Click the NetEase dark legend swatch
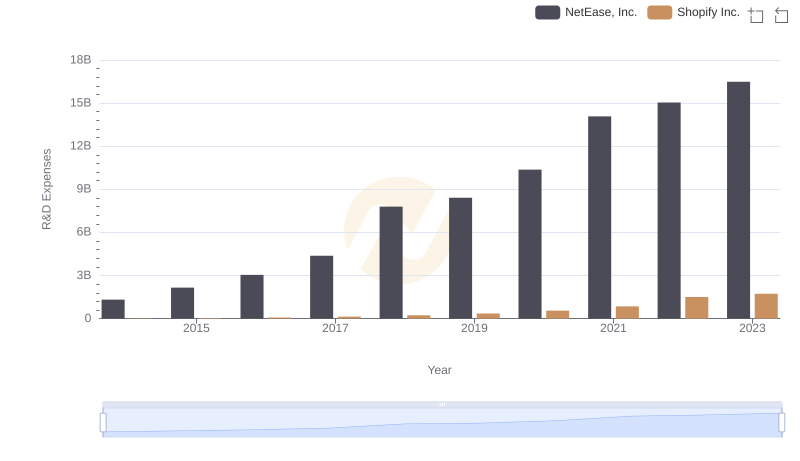The height and width of the screenshot is (461, 800). click(547, 12)
